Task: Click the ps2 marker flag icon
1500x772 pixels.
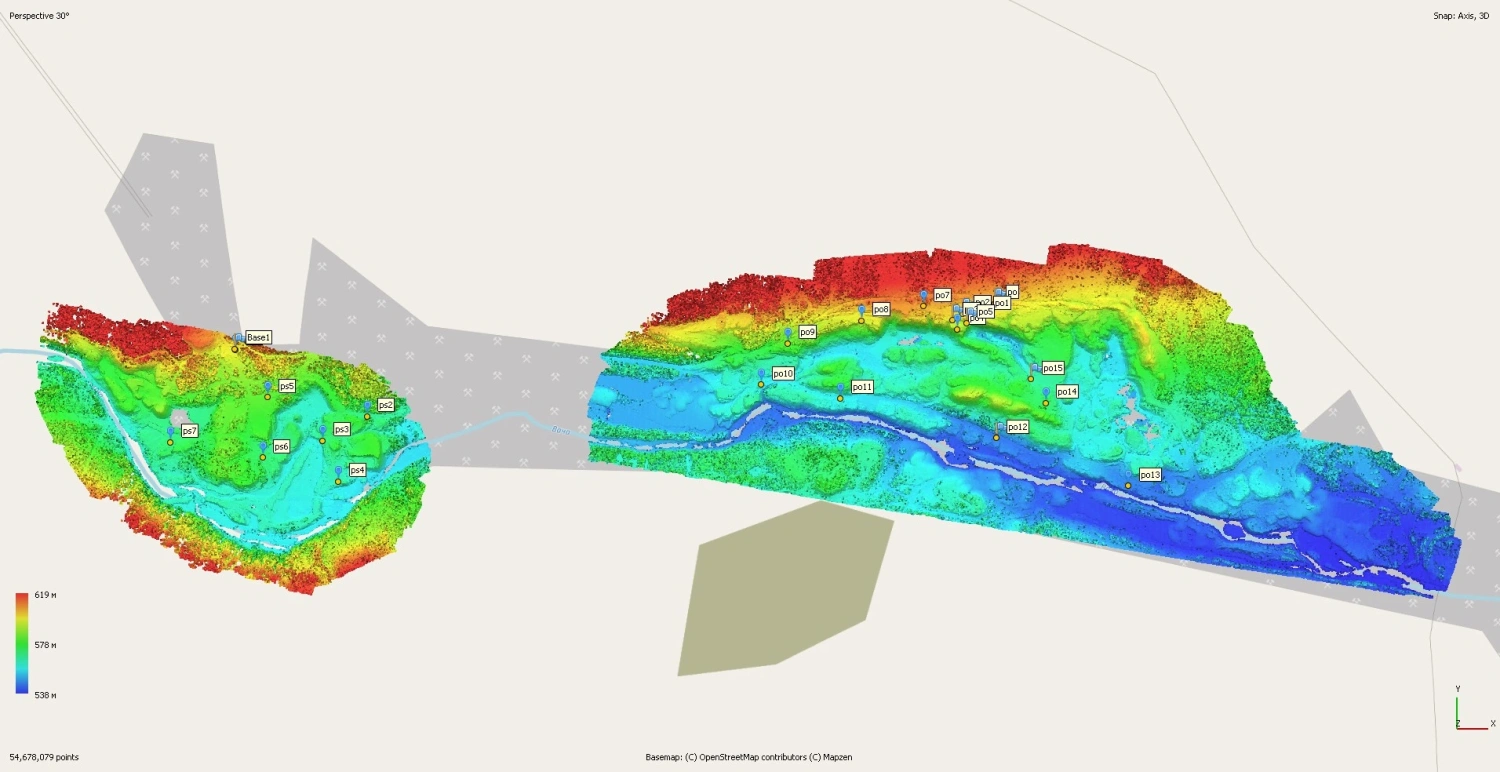Action: pyautogui.click(x=367, y=406)
